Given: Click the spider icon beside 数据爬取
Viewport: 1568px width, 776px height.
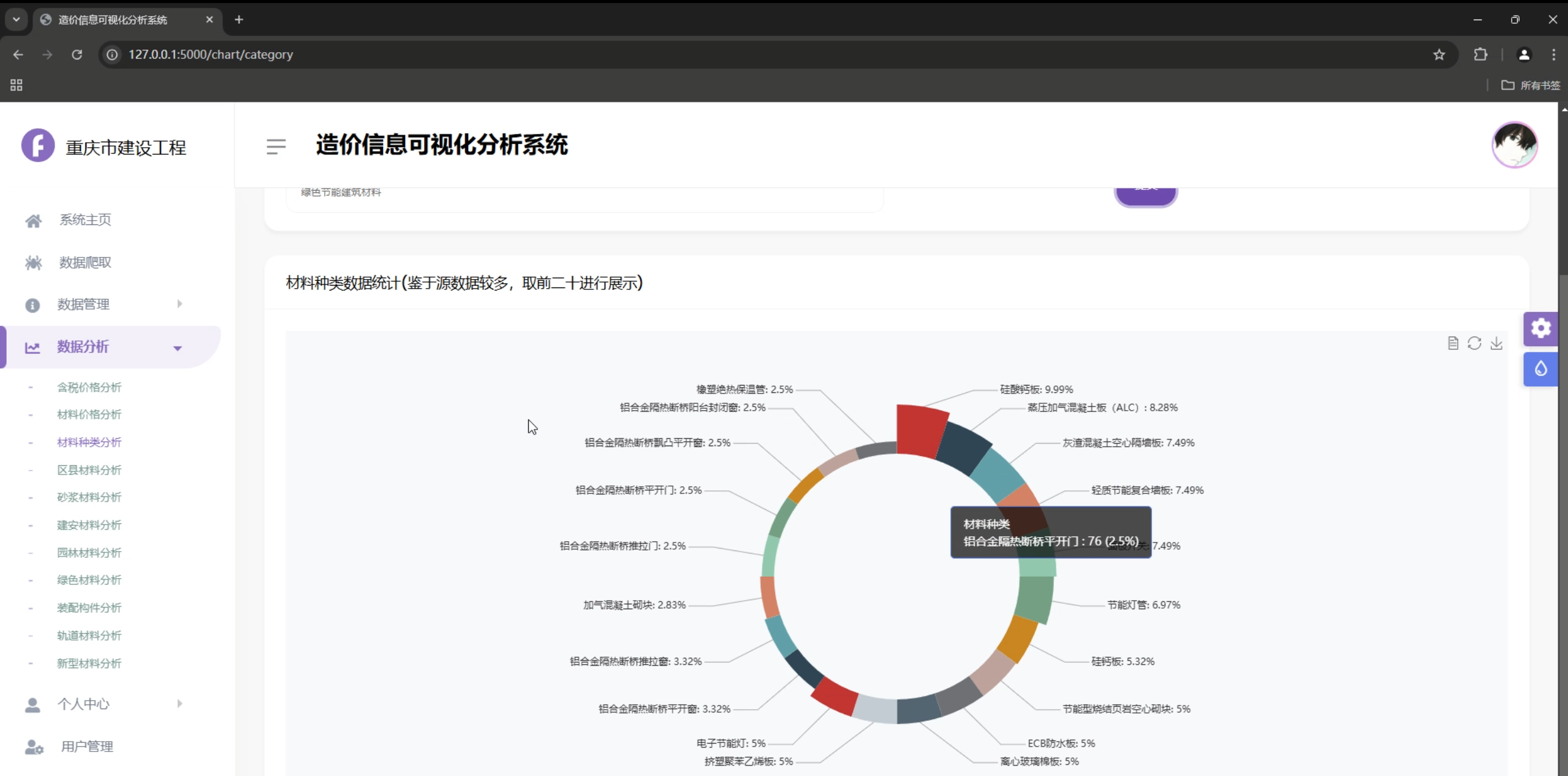Looking at the screenshot, I should pyautogui.click(x=33, y=263).
